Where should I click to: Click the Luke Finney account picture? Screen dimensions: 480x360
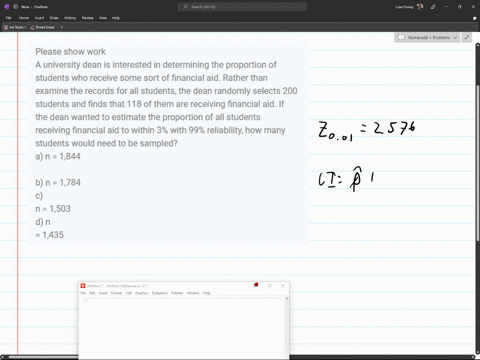[420, 7]
